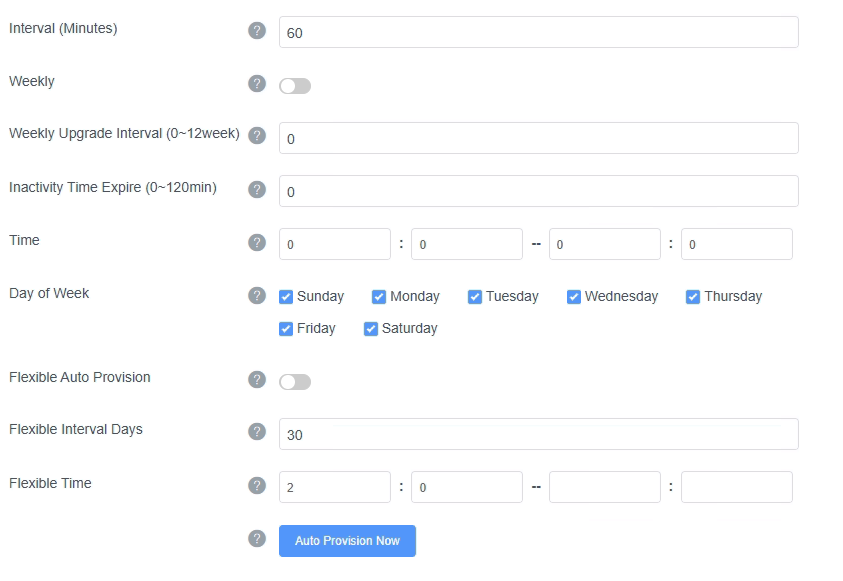The height and width of the screenshot is (581, 843).
Task: Click help icon for Flexible Interval Days
Action: coord(257,432)
